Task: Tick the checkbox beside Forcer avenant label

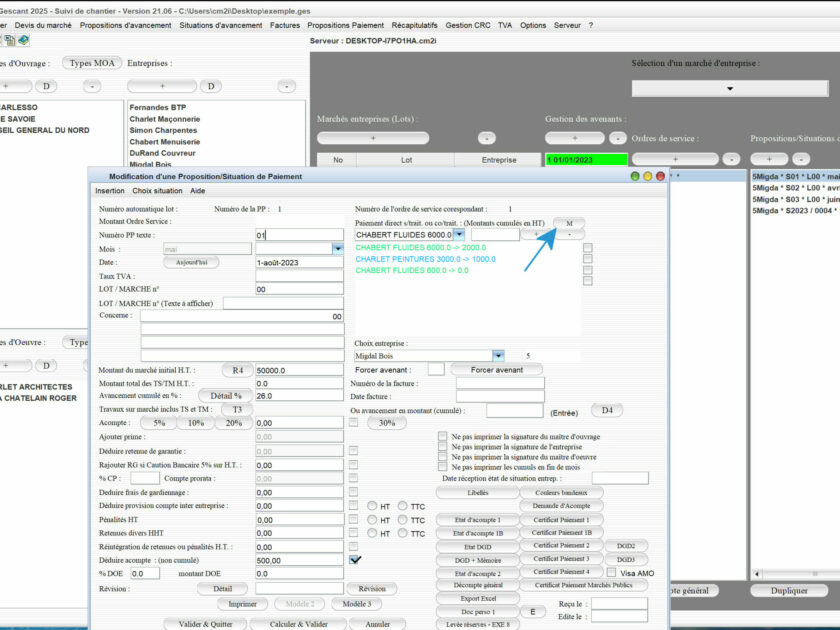Action: [x=436, y=370]
